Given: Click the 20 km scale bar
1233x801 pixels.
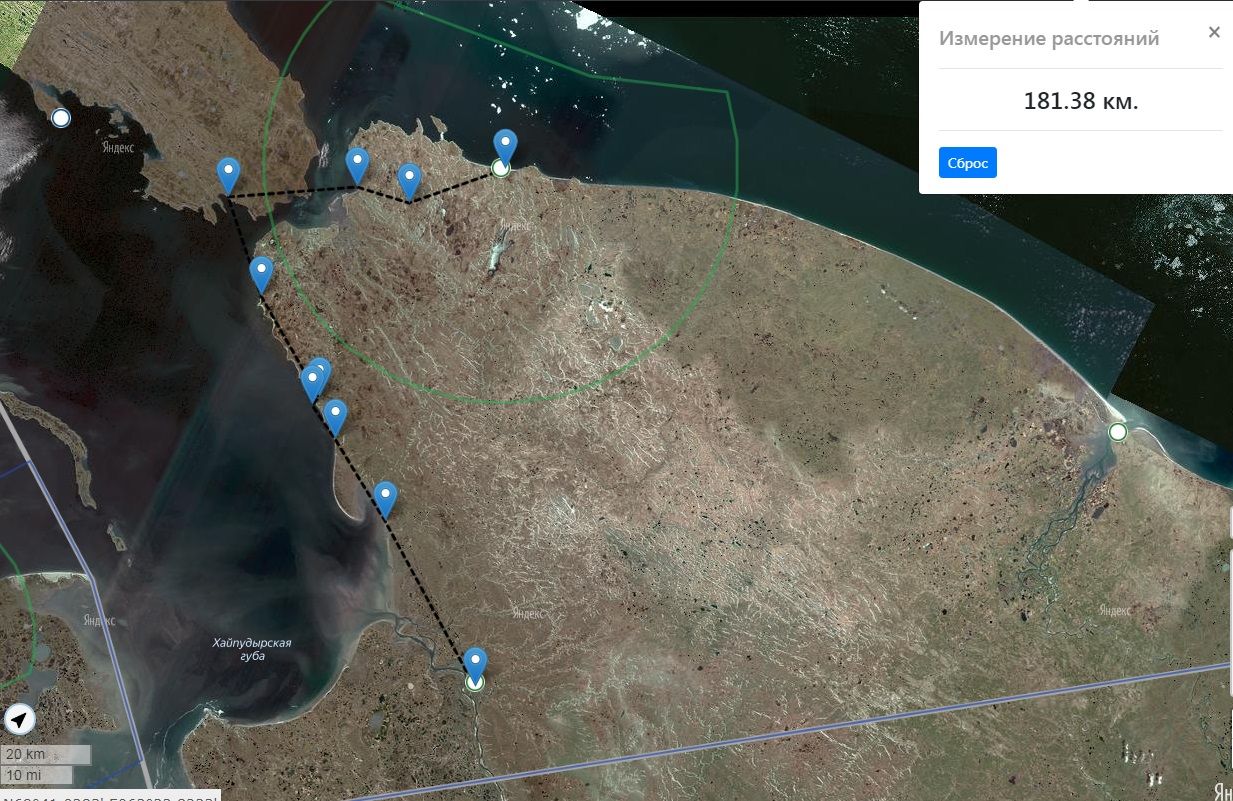Looking at the screenshot, I should pos(46,754).
